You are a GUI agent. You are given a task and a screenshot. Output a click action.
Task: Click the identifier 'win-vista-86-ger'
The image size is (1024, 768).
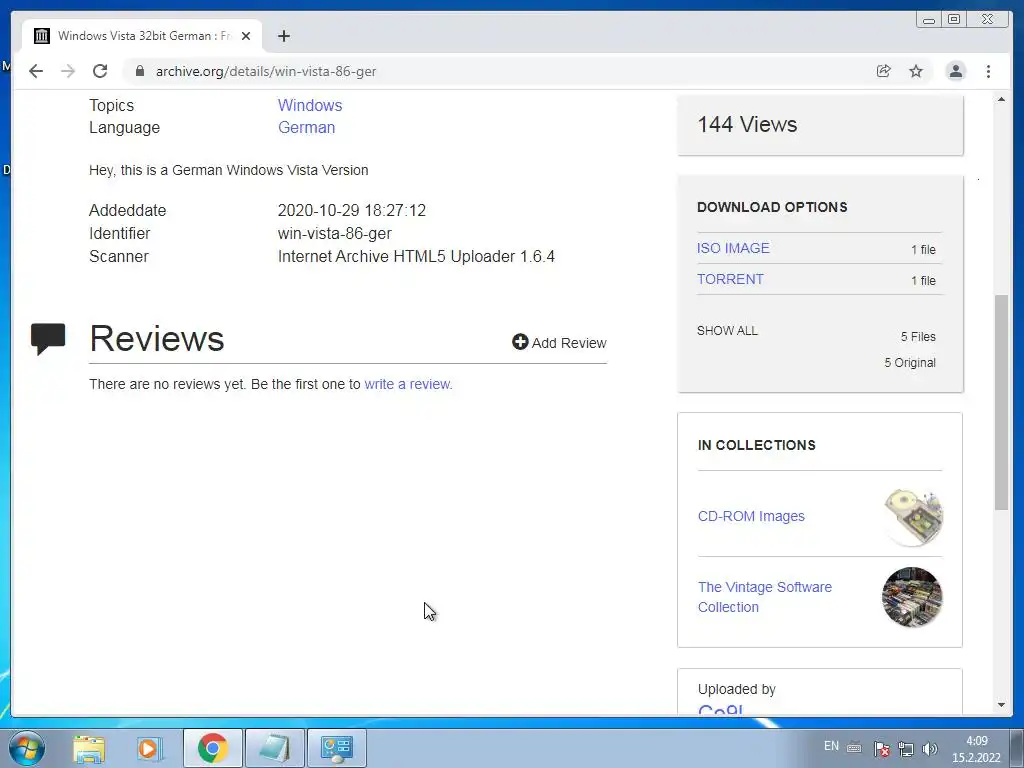point(334,233)
